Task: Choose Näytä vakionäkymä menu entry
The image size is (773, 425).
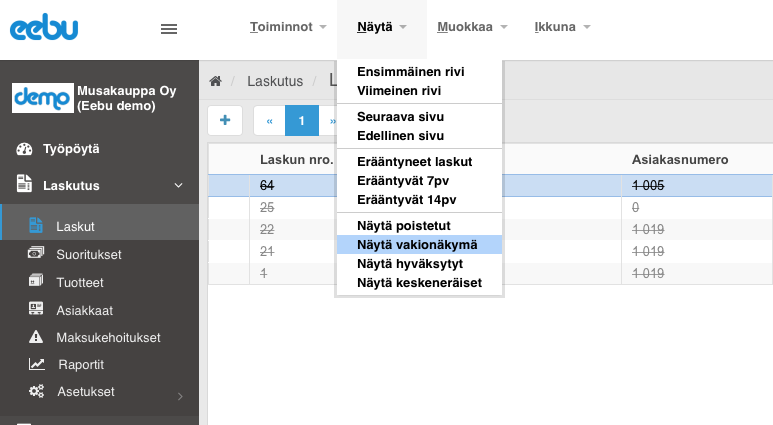Action: 417,245
